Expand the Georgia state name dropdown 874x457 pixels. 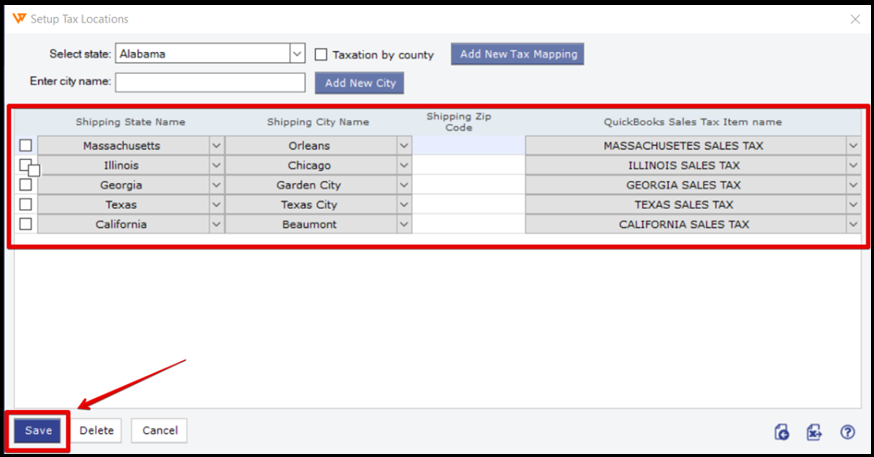coord(216,185)
